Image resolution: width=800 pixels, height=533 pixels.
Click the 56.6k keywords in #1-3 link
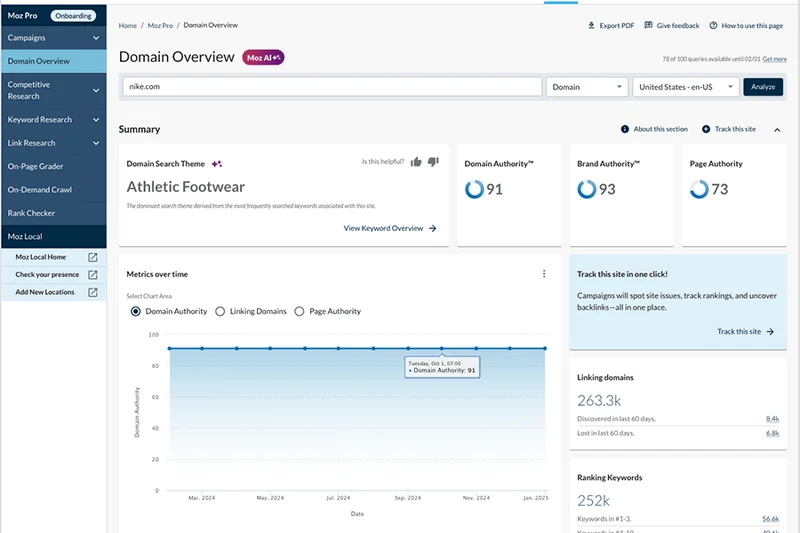[770, 519]
